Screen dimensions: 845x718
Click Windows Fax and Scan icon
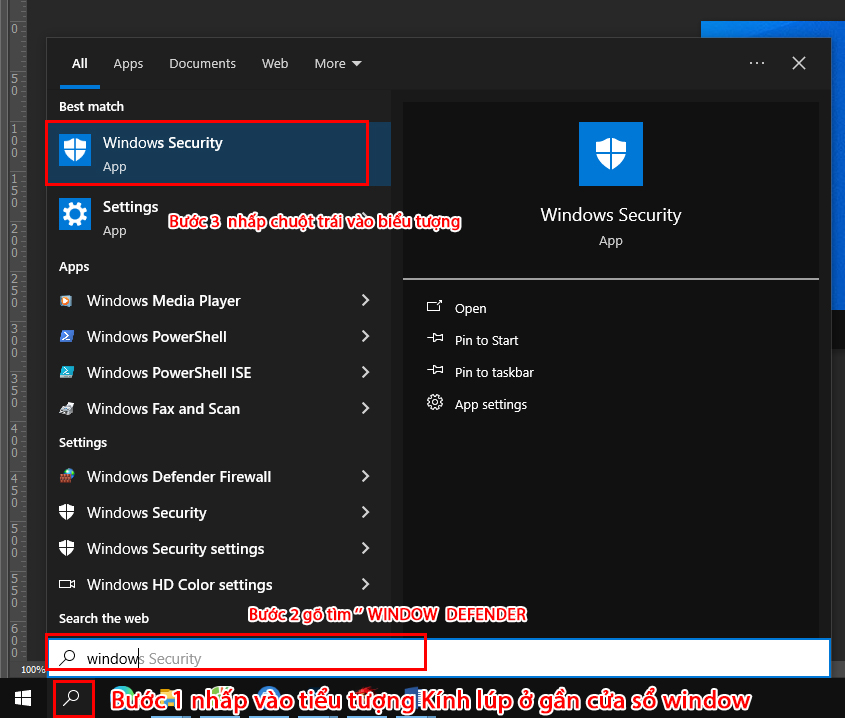(x=66, y=409)
